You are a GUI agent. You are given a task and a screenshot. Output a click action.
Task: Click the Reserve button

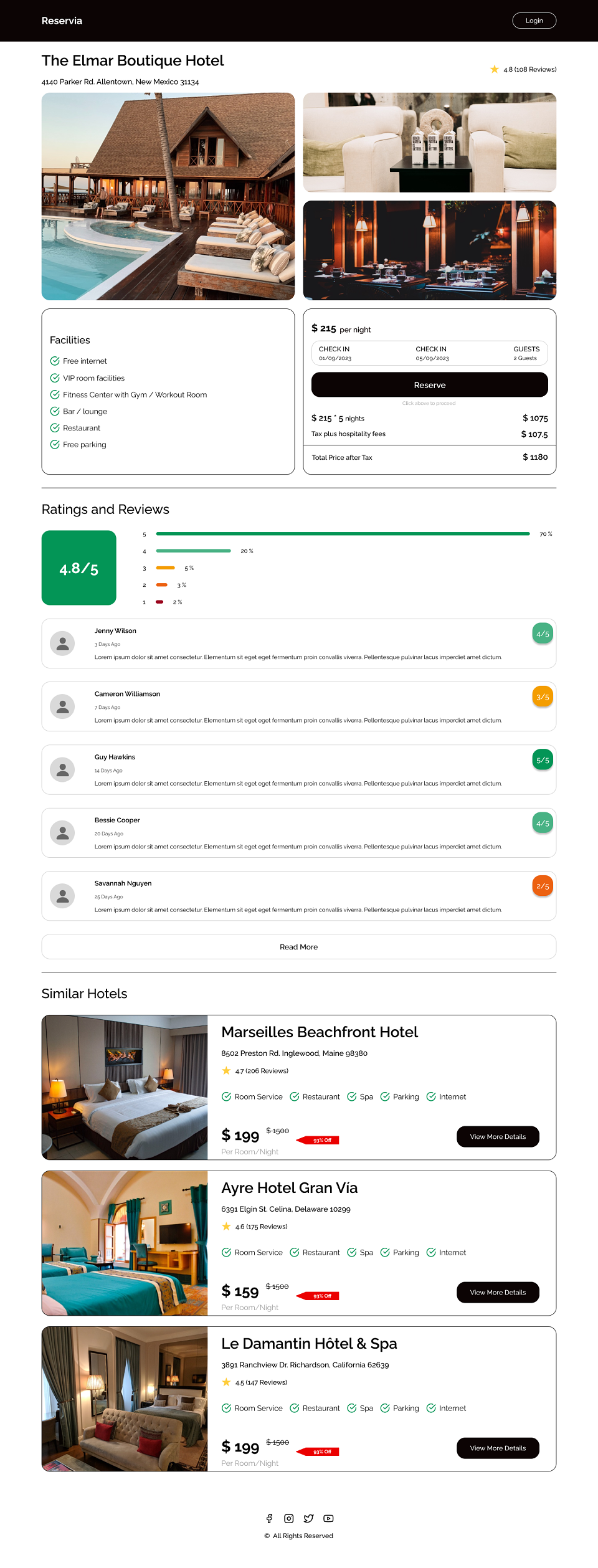pyautogui.click(x=430, y=385)
